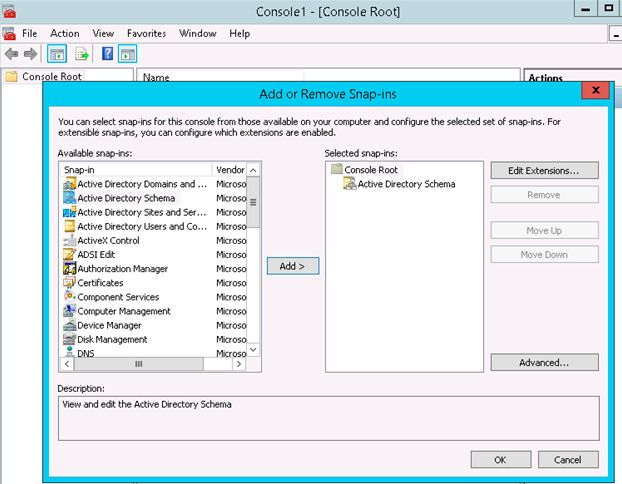Select Console Root in the selected snap-ins tree

(370, 170)
